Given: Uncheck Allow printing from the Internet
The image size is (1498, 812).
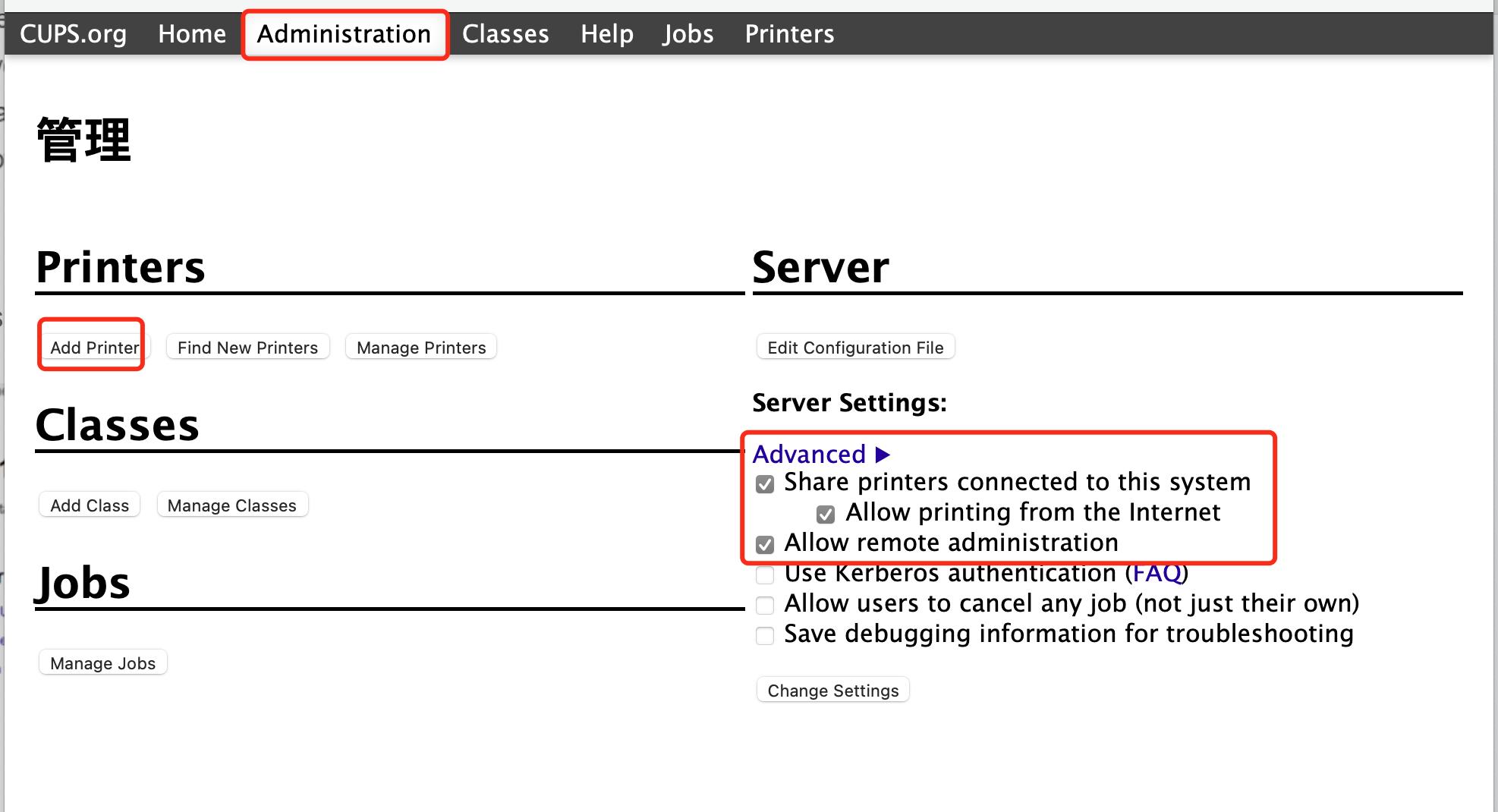Looking at the screenshot, I should (826, 515).
